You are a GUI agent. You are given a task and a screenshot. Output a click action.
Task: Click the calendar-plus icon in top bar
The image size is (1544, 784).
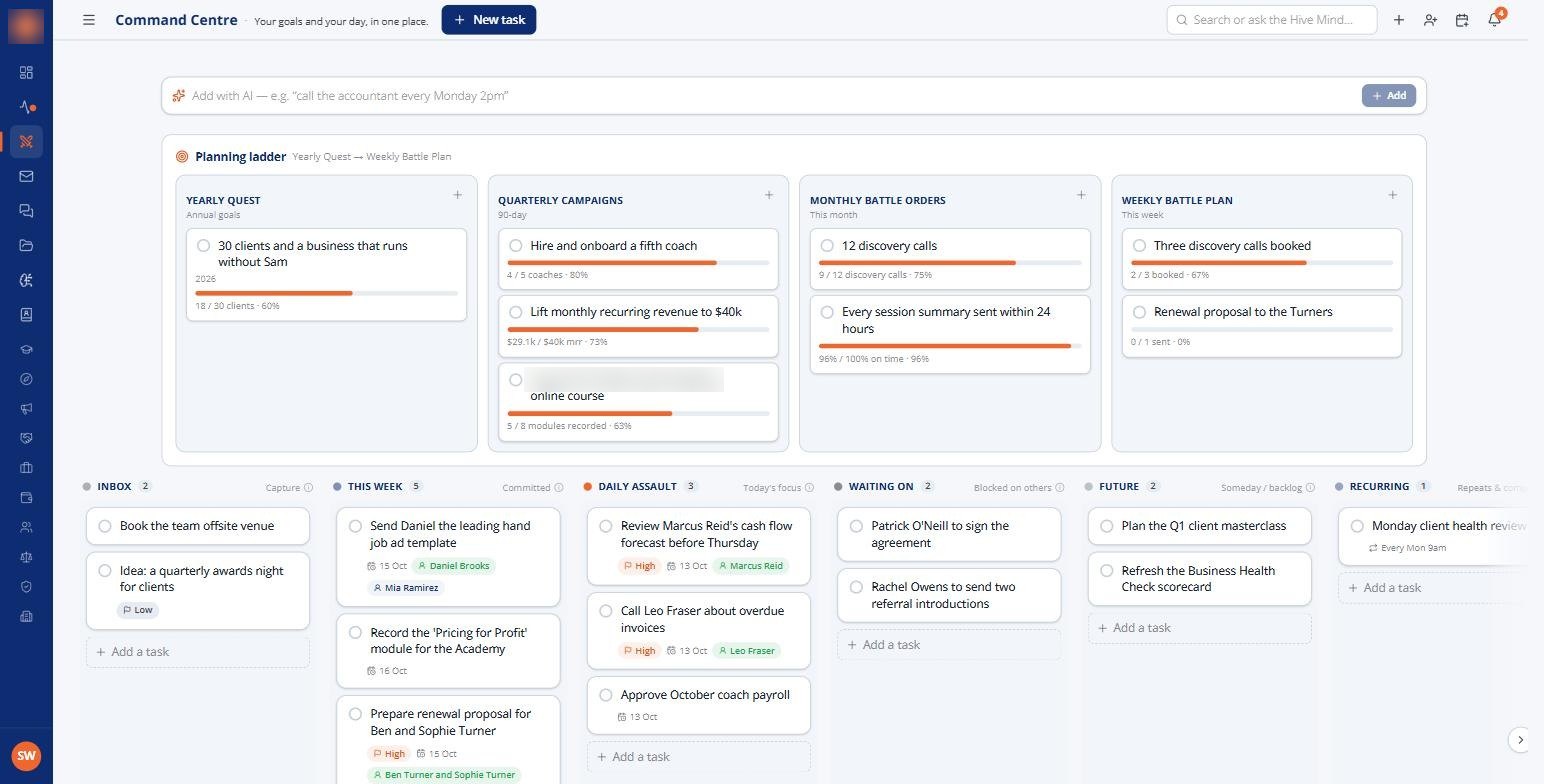click(x=1462, y=20)
